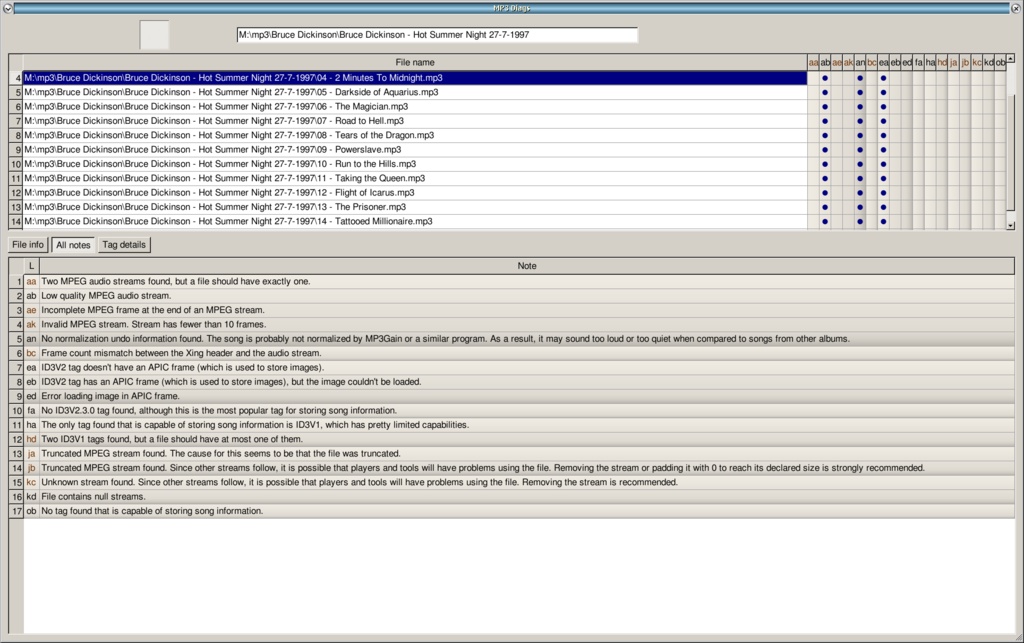Select file 10 - Run to the Hills.mp3
Image resolution: width=1024 pixels, height=643 pixels.
tap(220, 164)
